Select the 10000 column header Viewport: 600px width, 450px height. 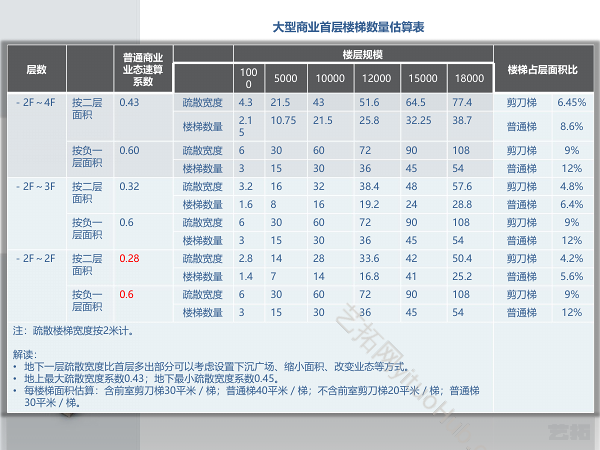[x=330, y=78]
